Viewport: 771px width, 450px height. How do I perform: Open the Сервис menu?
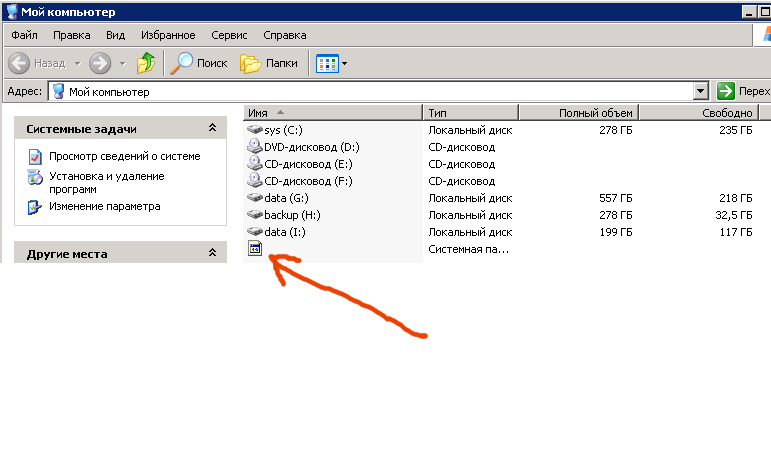click(x=228, y=35)
